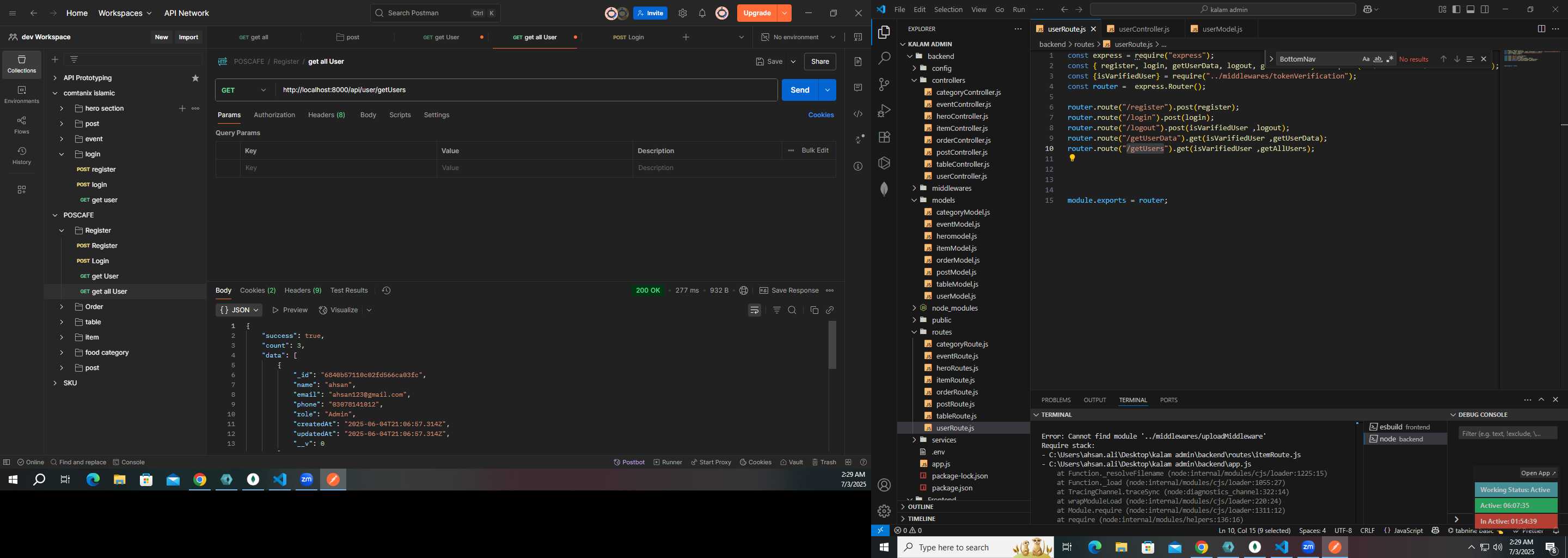
Task: Toggle Find in Selection option
Action: [x=1470, y=59]
